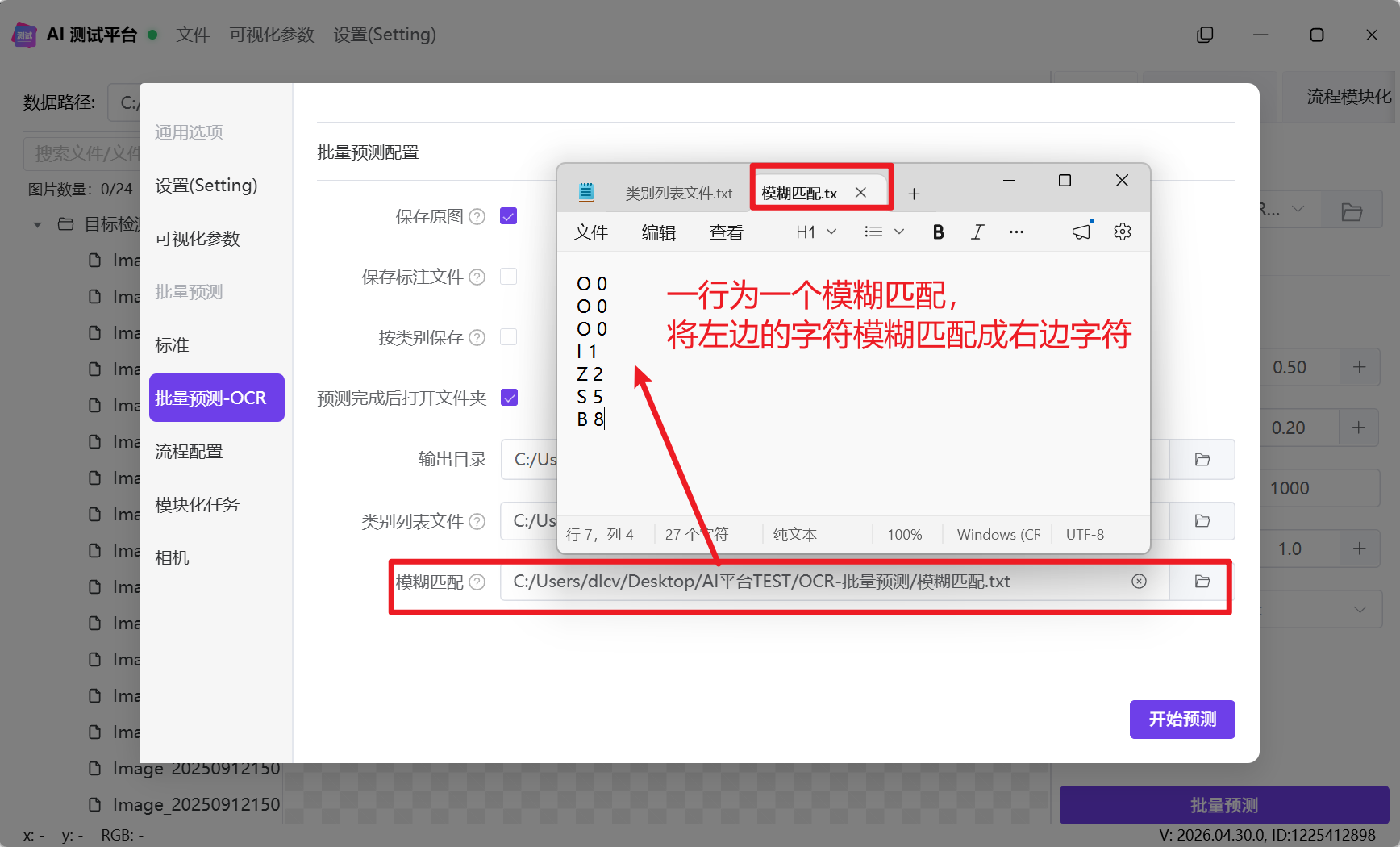Enable the 保存标注文件 checkbox
Image resolution: width=1400 pixels, height=847 pixels.
tap(509, 277)
